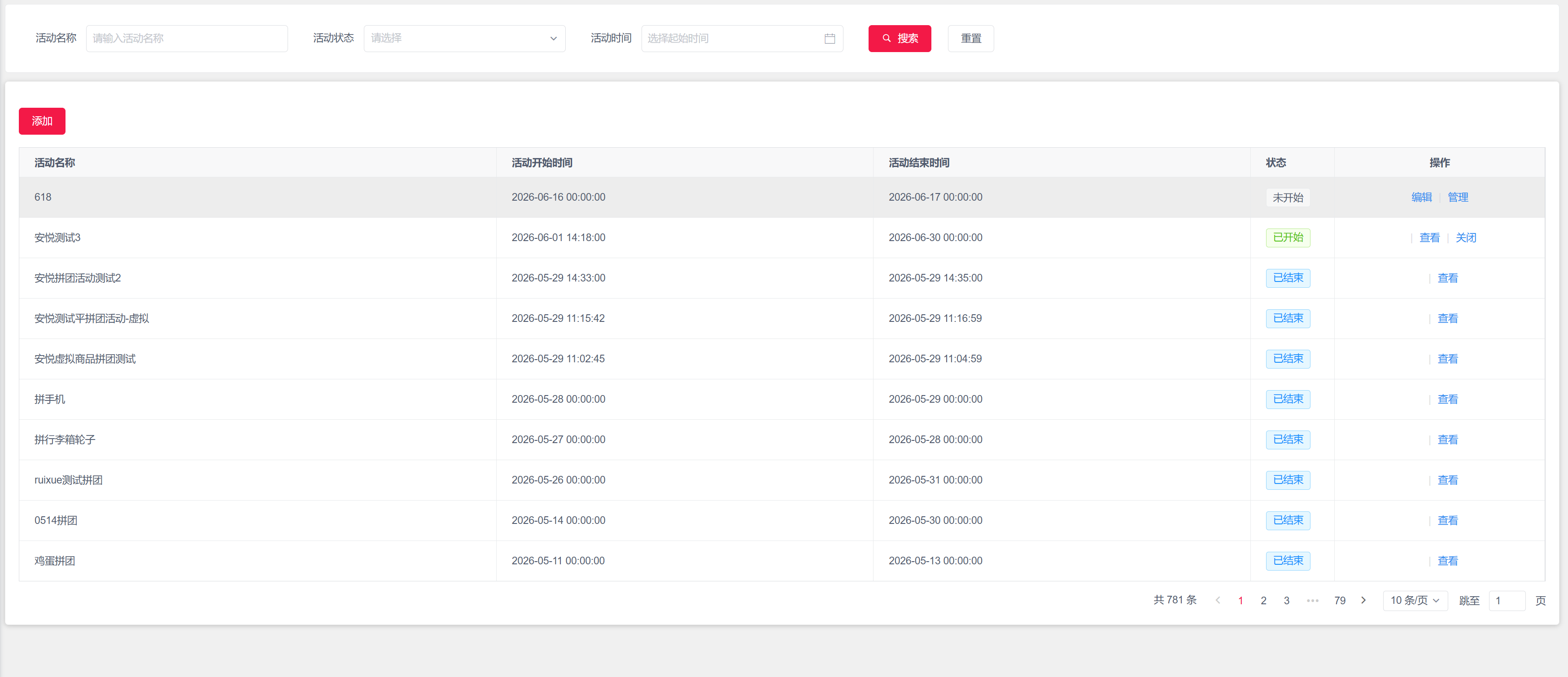Go to next page using right arrow
Screen dimensions: 1568x677
(x=1363, y=600)
